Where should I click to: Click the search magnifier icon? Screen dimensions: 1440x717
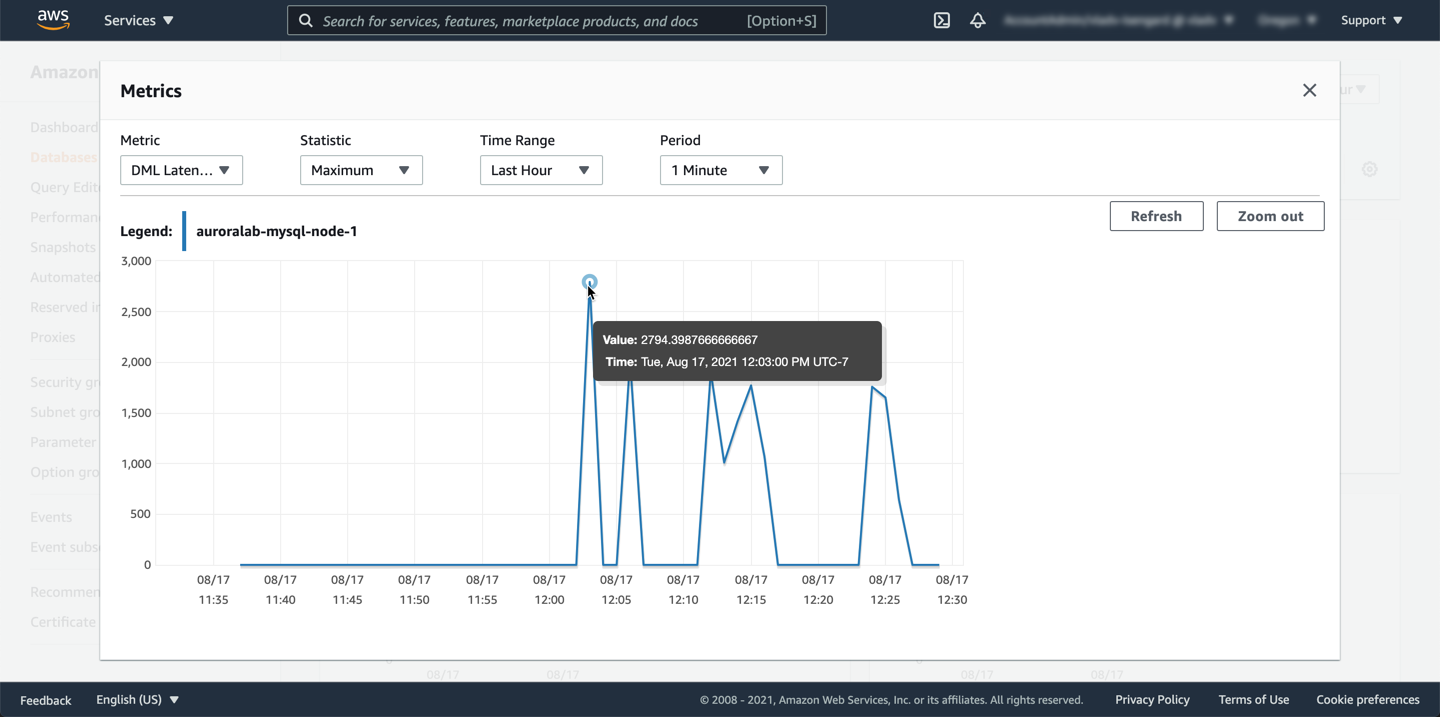point(306,20)
